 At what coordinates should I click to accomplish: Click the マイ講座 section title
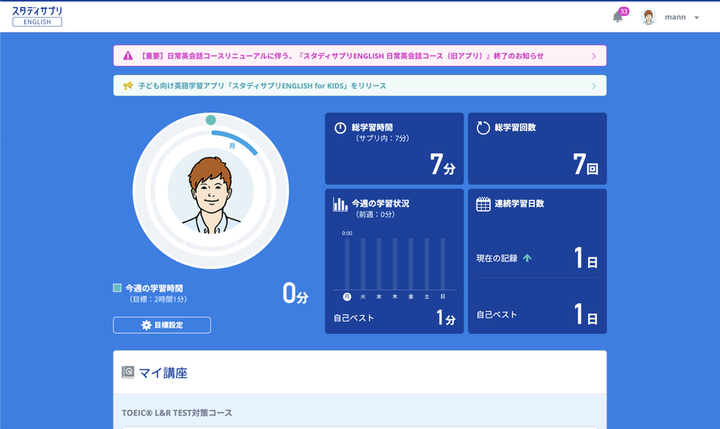(x=163, y=373)
